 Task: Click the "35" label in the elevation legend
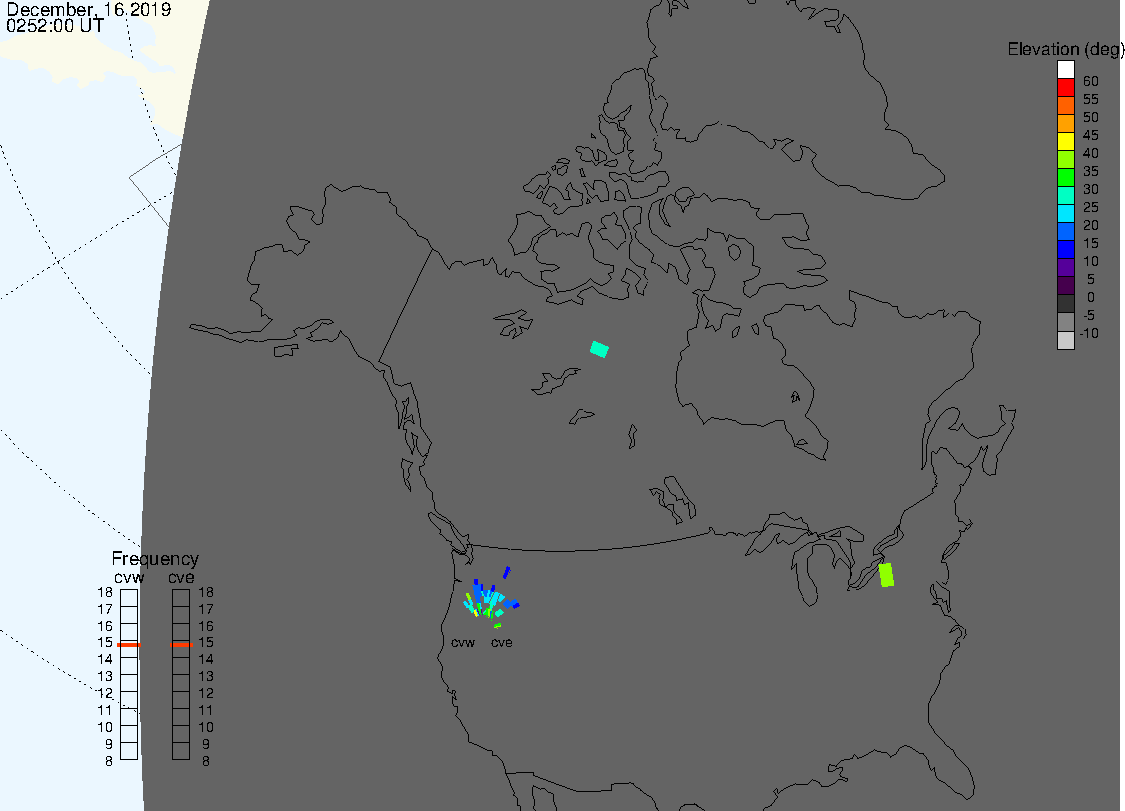pos(1091,171)
